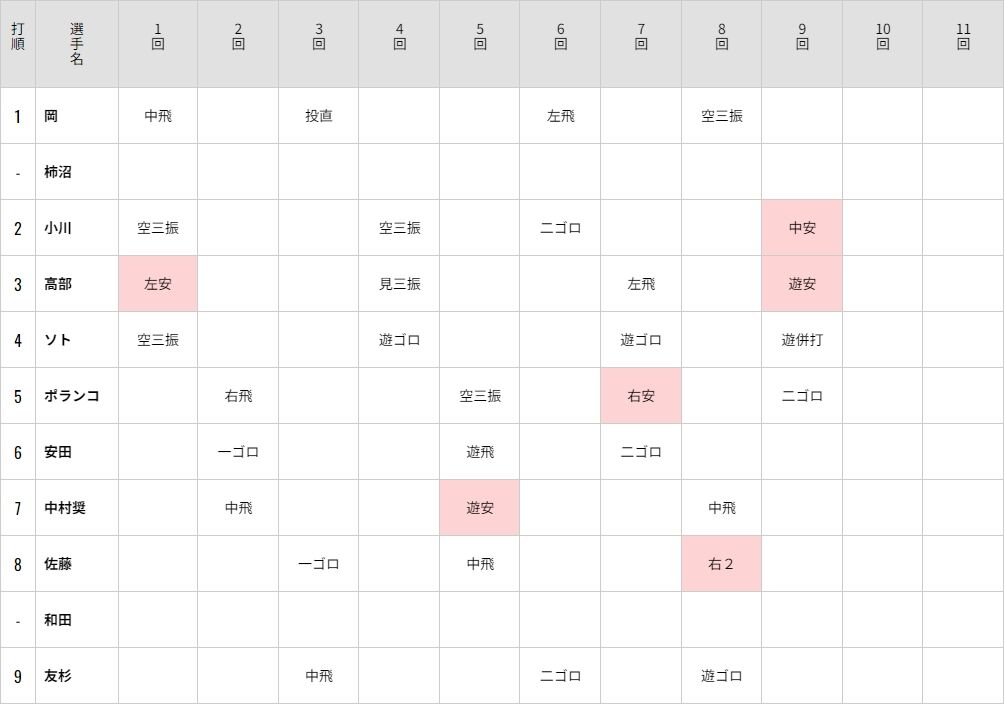Select the 選手名 column header
The width and height of the screenshot is (1004, 704).
pyautogui.click(x=77, y=44)
